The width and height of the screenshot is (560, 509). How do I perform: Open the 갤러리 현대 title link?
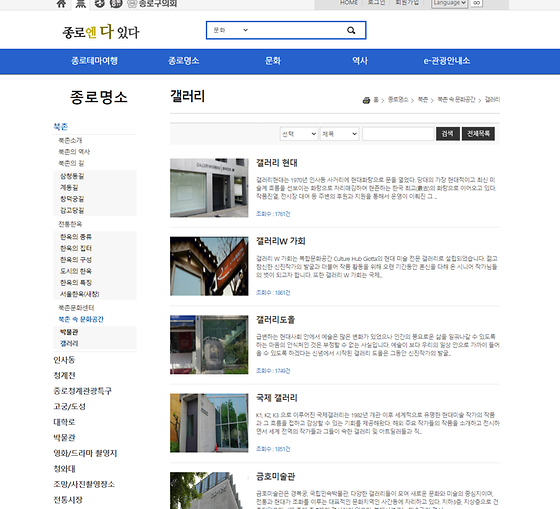click(x=277, y=163)
